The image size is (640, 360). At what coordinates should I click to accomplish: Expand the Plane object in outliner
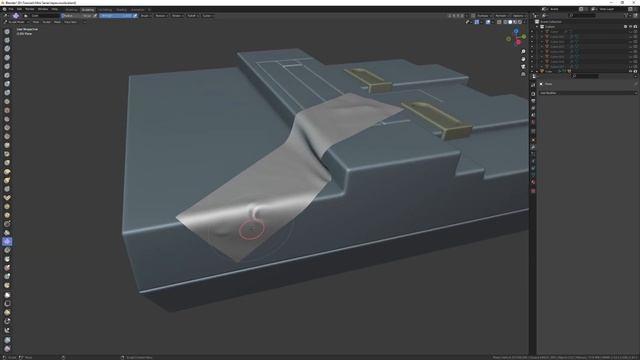point(537,71)
